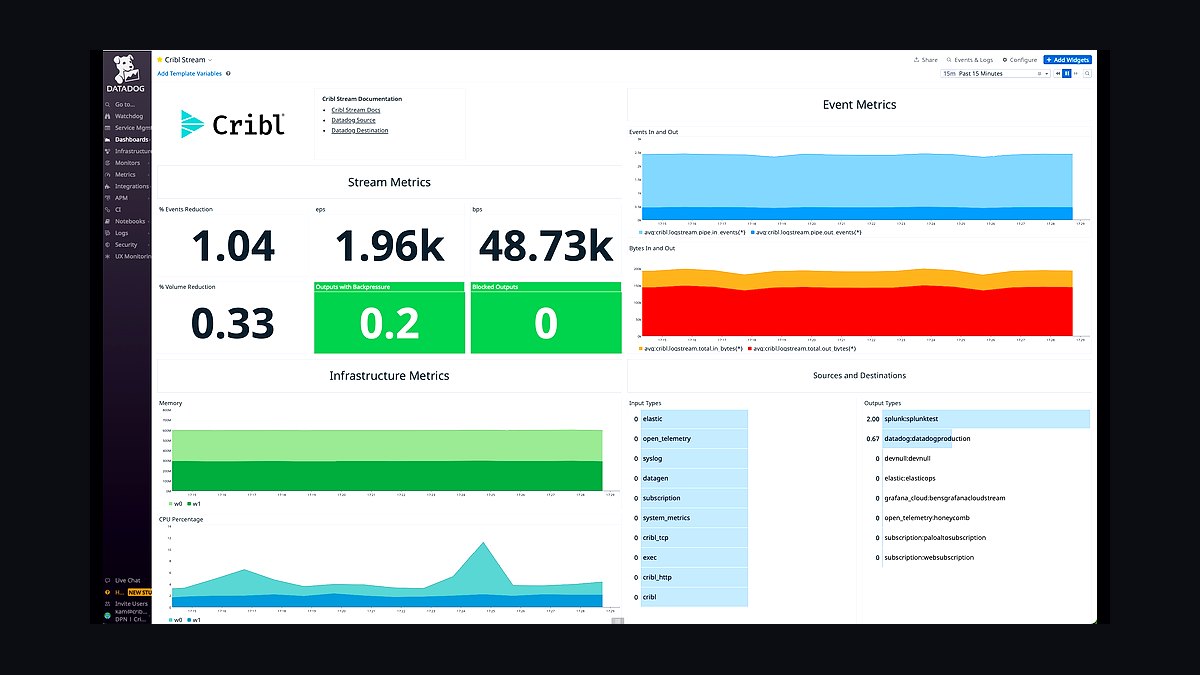Open UX Monitoring in the sidebar
1200x675 pixels.
[127, 256]
